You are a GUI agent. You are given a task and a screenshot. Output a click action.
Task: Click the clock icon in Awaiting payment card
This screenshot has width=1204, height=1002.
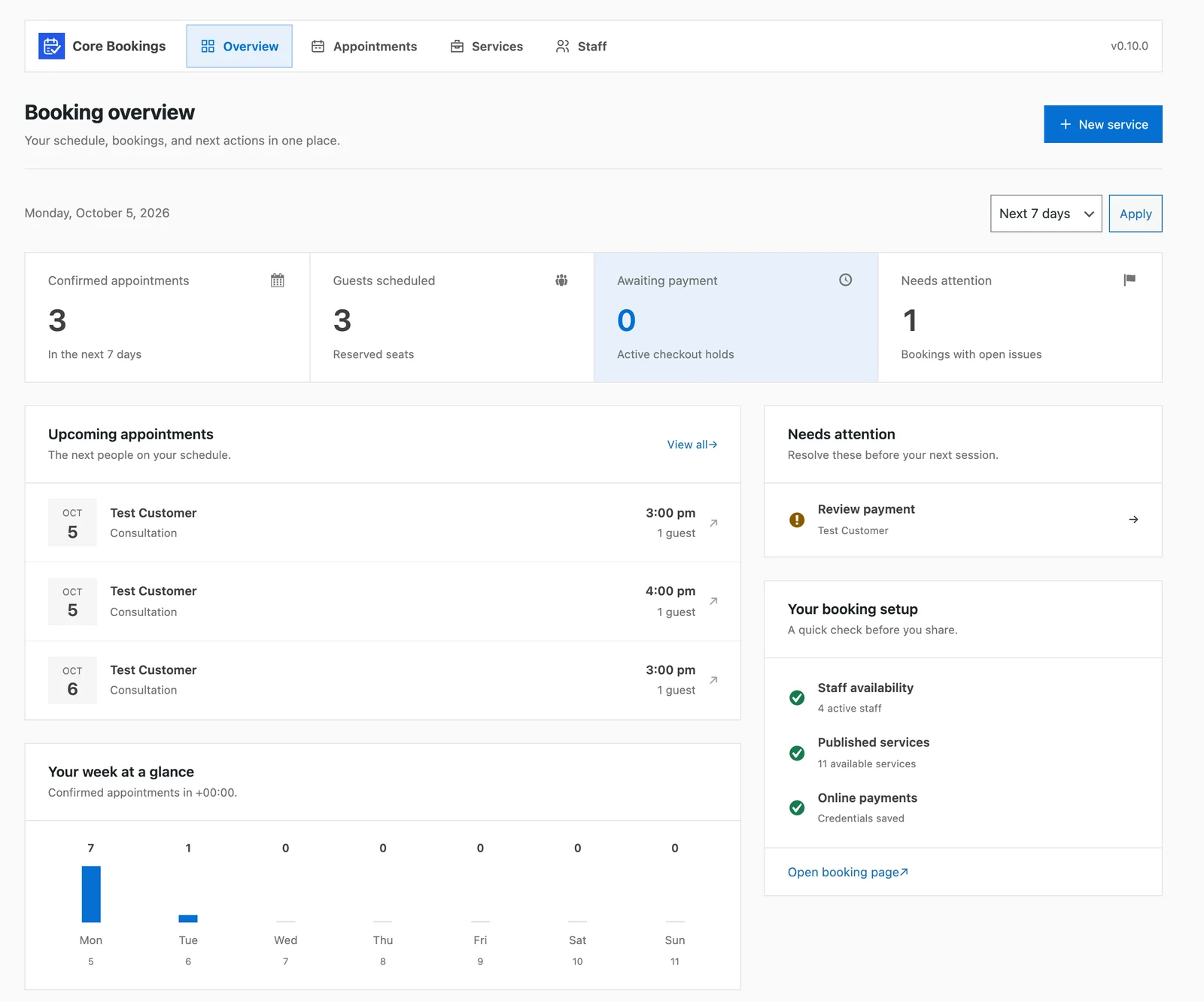(x=846, y=280)
